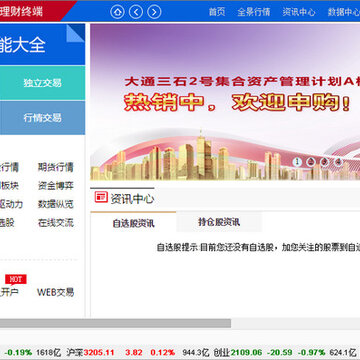Click the home navigation icon
Viewport: 360px width, 360px height.
click(x=117, y=12)
